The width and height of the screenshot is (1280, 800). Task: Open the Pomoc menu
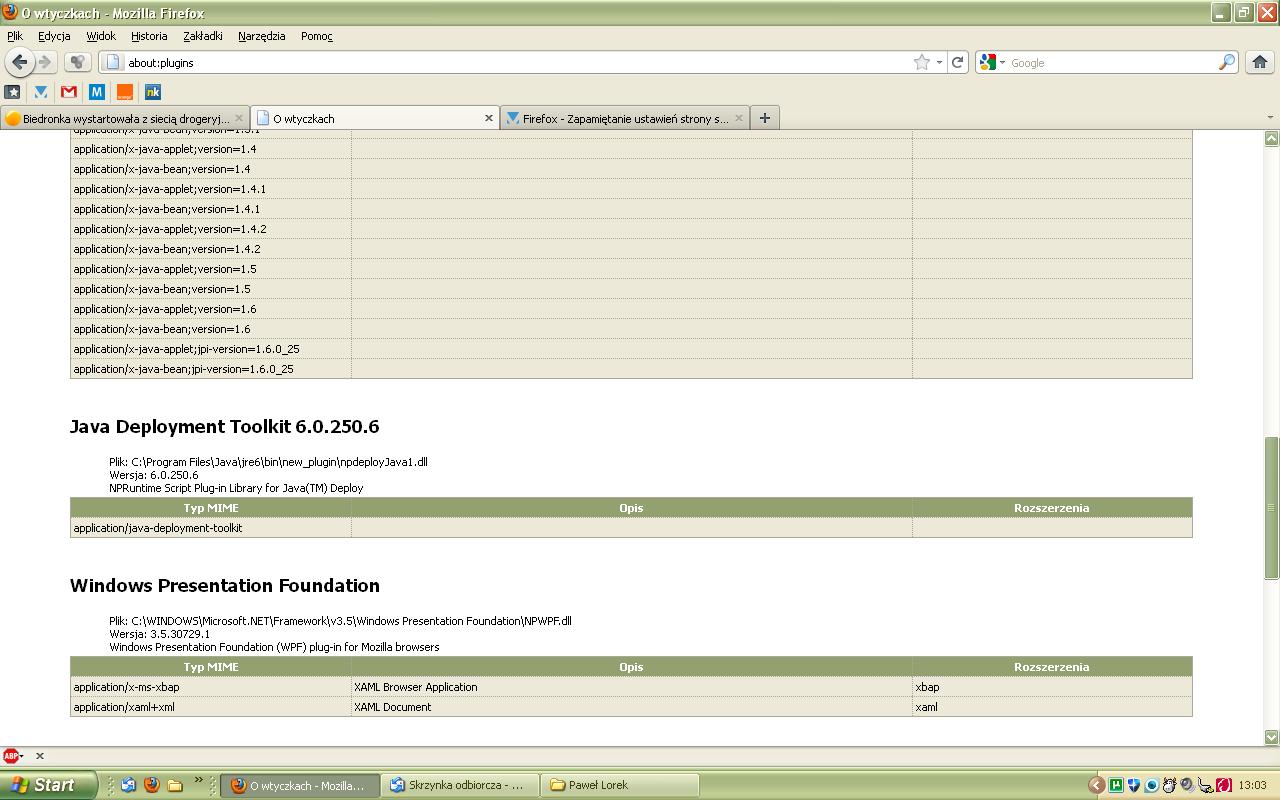coord(317,36)
